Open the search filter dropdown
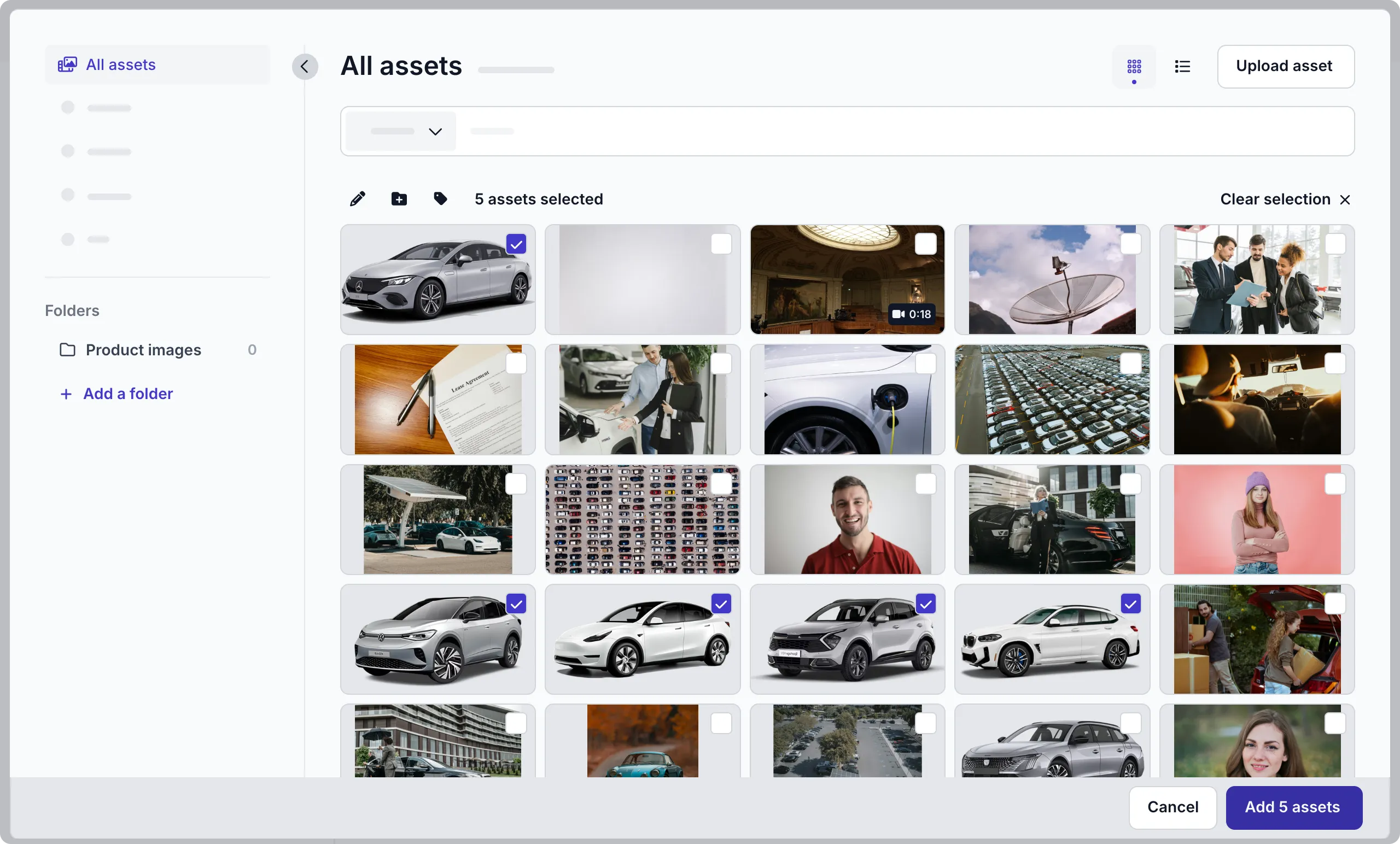 (x=400, y=131)
